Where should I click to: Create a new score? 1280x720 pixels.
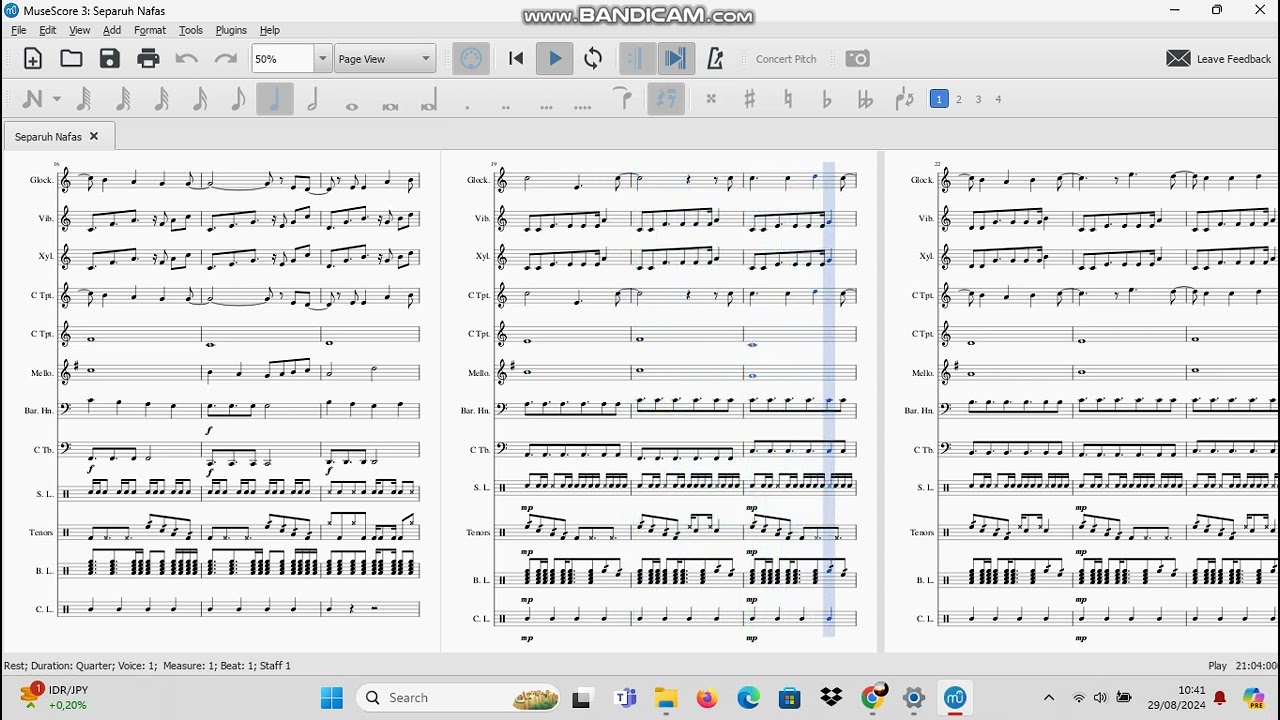point(33,59)
